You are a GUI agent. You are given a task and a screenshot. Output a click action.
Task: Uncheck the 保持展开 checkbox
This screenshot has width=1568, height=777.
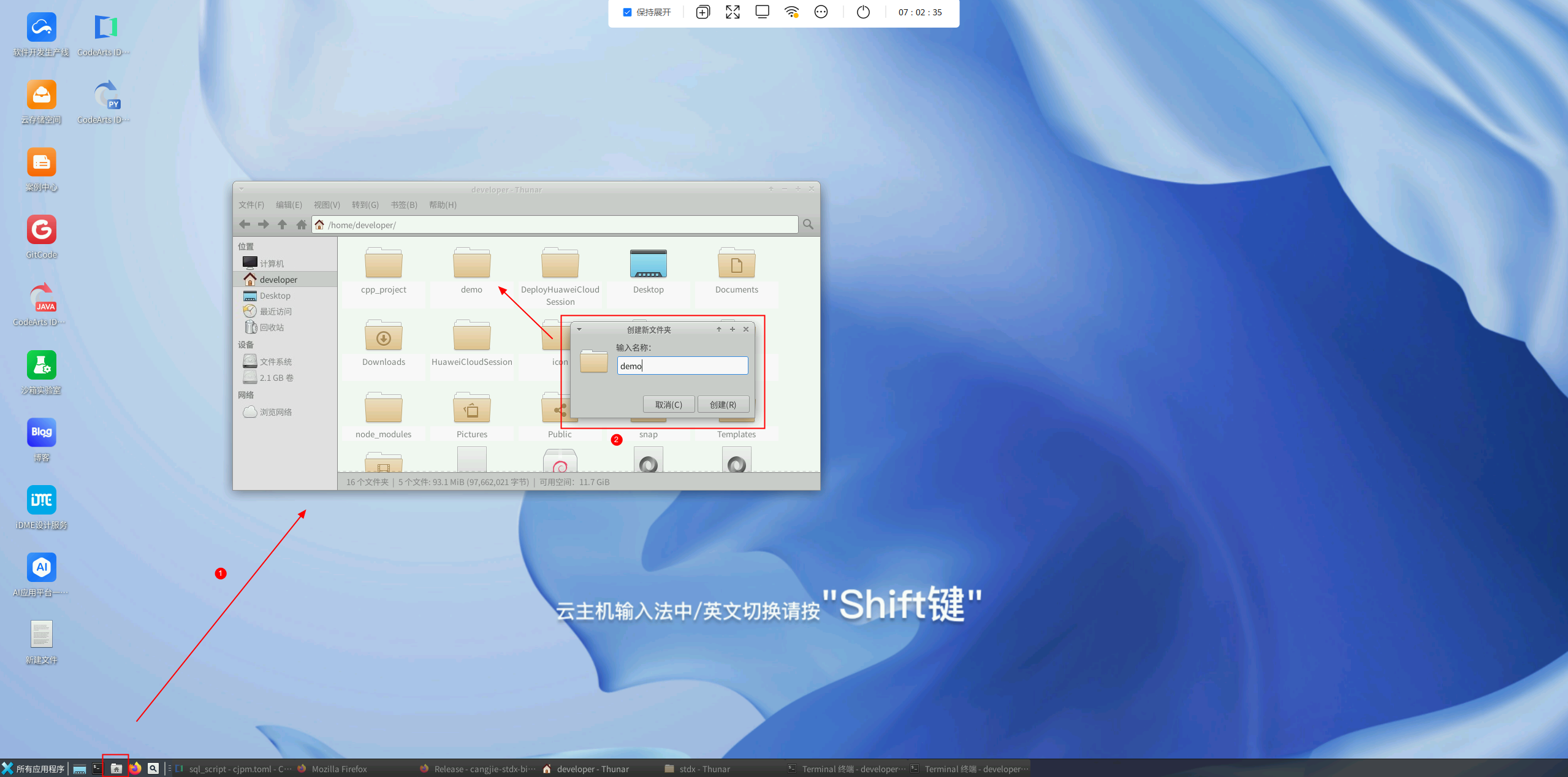[x=627, y=12]
